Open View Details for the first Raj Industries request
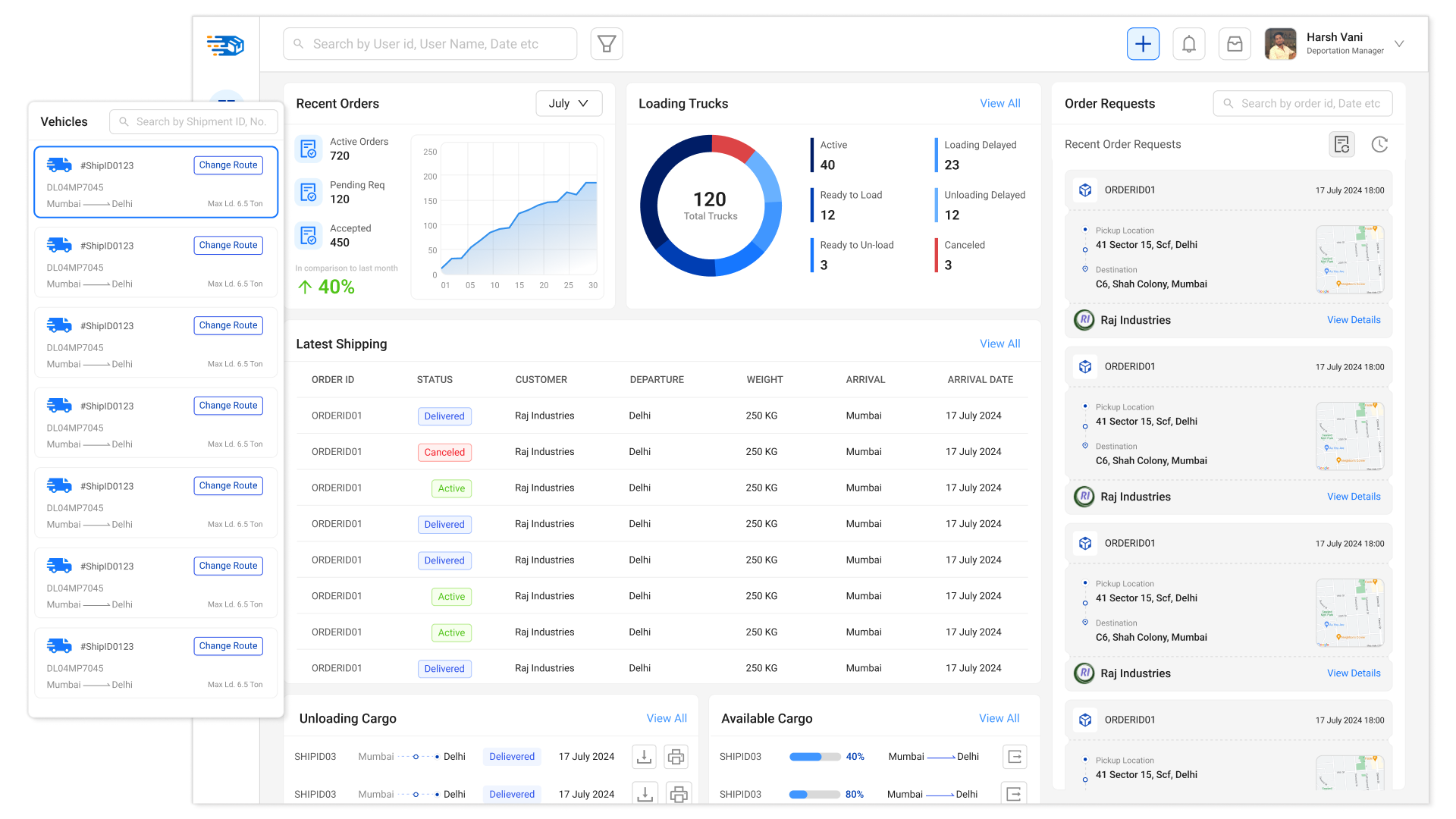 1354,320
